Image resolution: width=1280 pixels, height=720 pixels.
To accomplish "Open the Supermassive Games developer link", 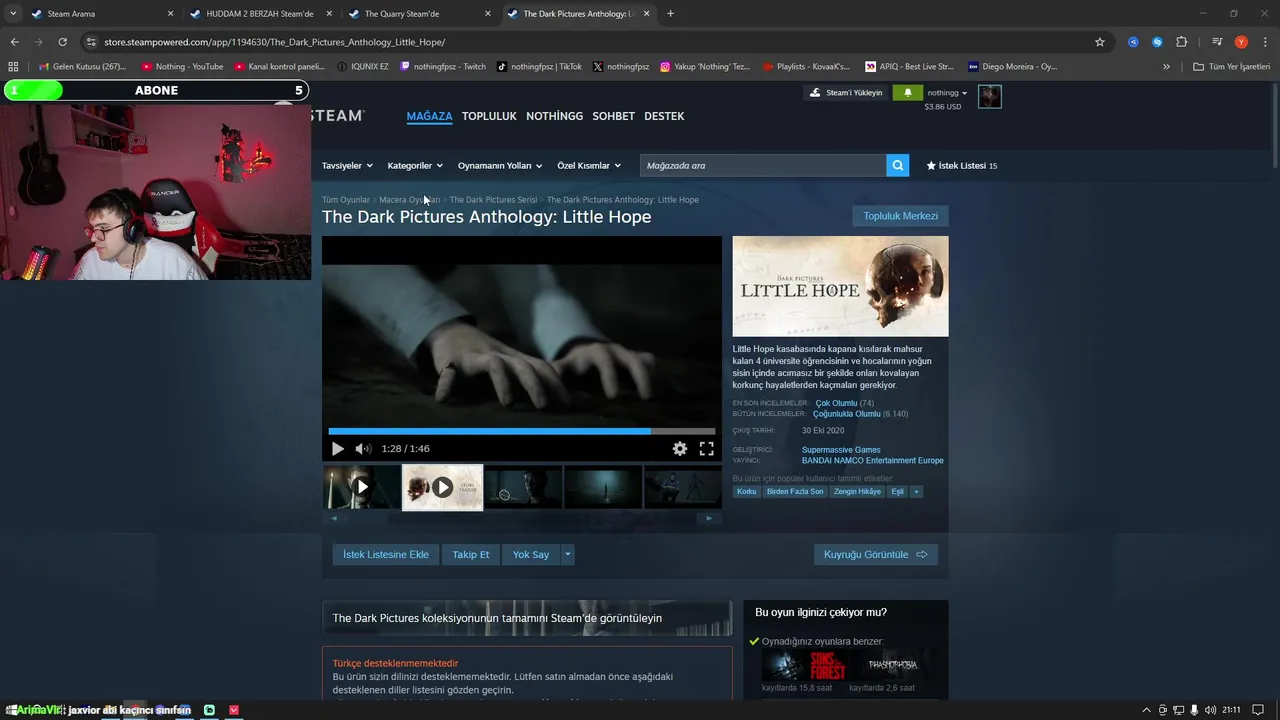I will click(841, 450).
